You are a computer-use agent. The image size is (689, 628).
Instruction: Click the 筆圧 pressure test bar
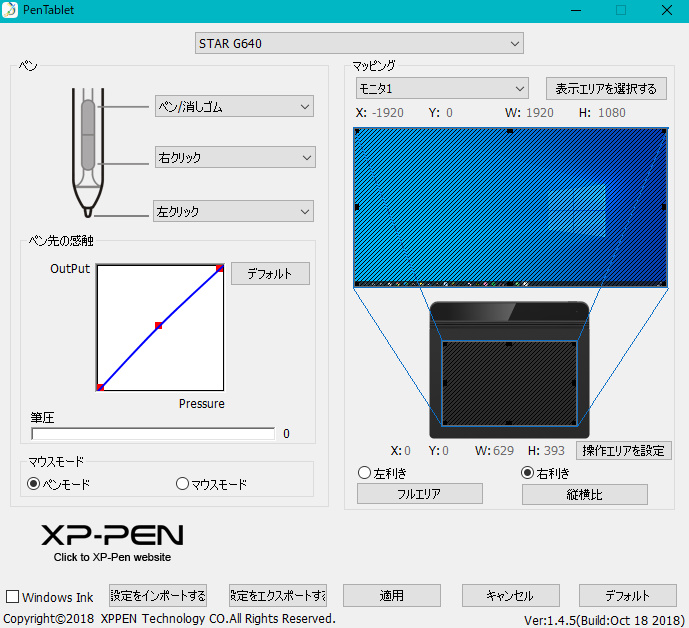click(153, 434)
